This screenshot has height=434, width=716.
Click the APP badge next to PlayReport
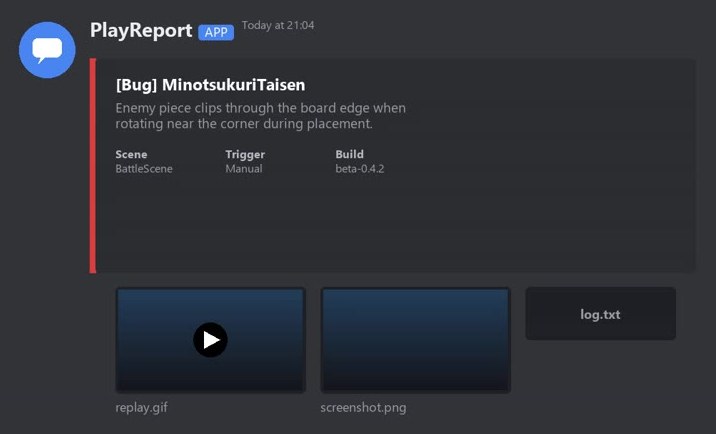pos(216,32)
